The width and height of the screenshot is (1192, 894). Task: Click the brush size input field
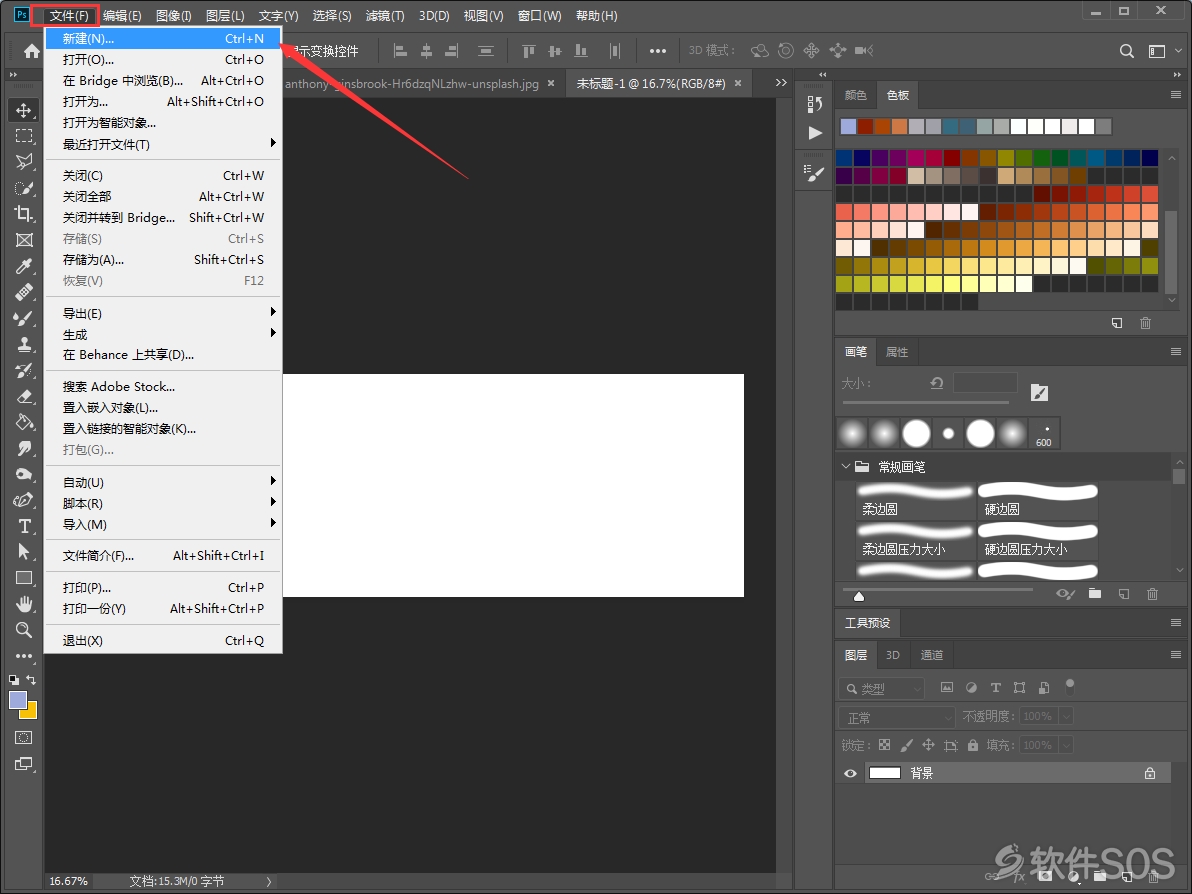pyautogui.click(x=985, y=382)
